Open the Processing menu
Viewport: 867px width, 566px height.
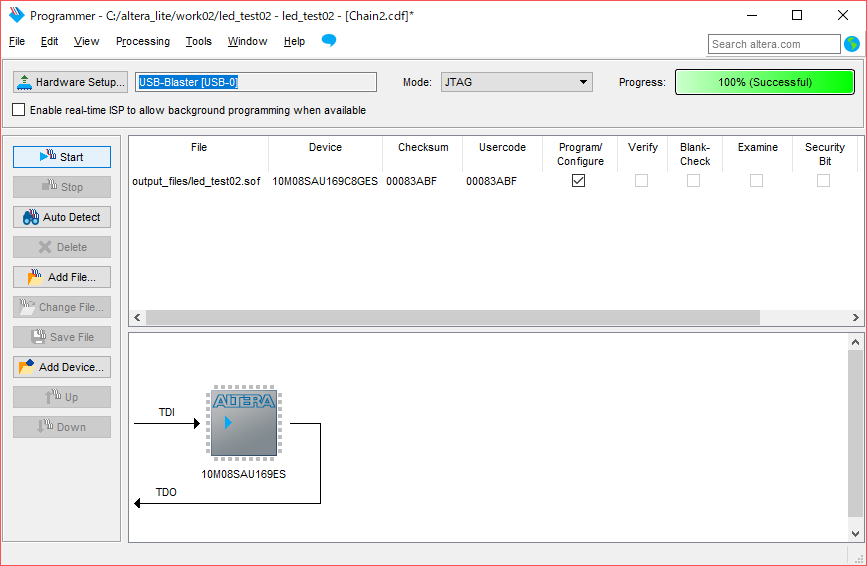pyautogui.click(x=142, y=41)
